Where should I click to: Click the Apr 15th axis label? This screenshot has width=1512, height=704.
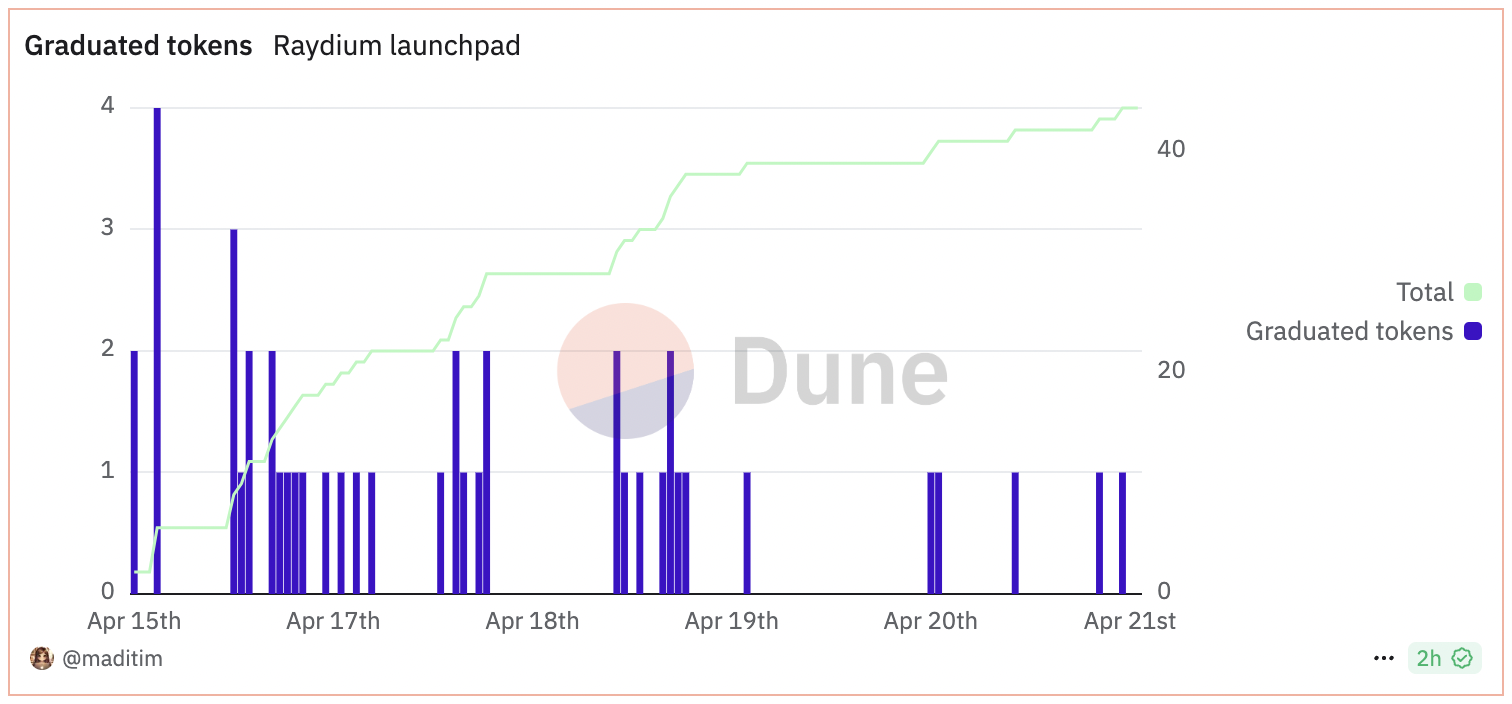pyautogui.click(x=134, y=621)
